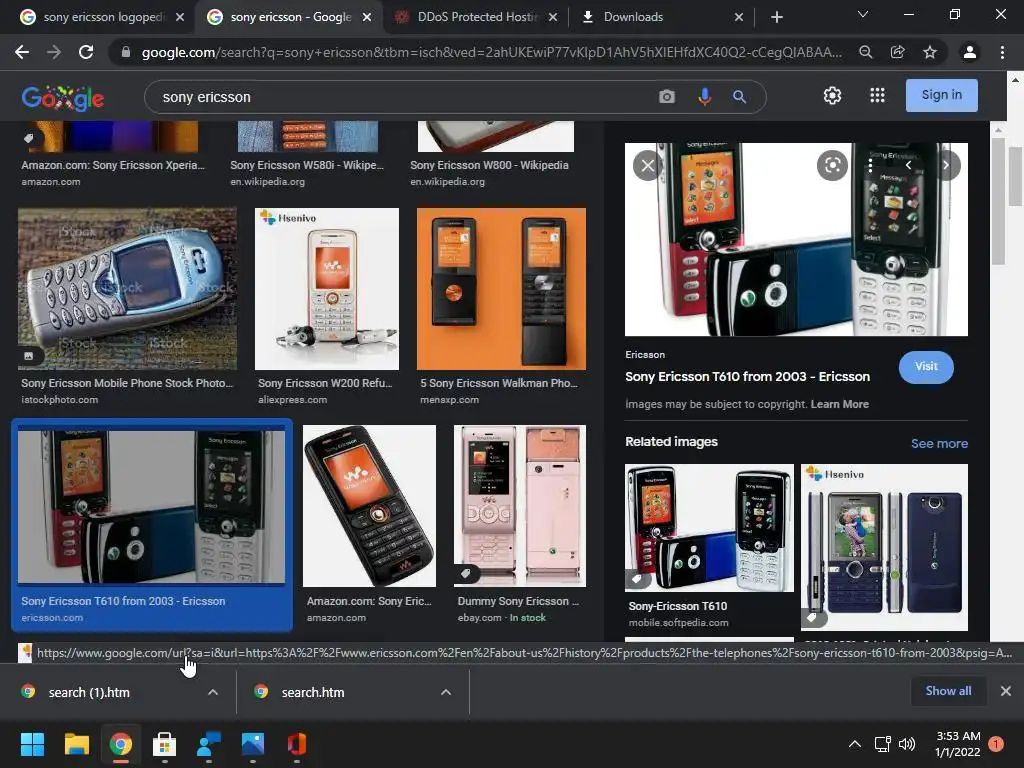Click Sony Ericsson W800 - Wikipedia caption
This screenshot has height=768, width=1024.
coord(489,165)
